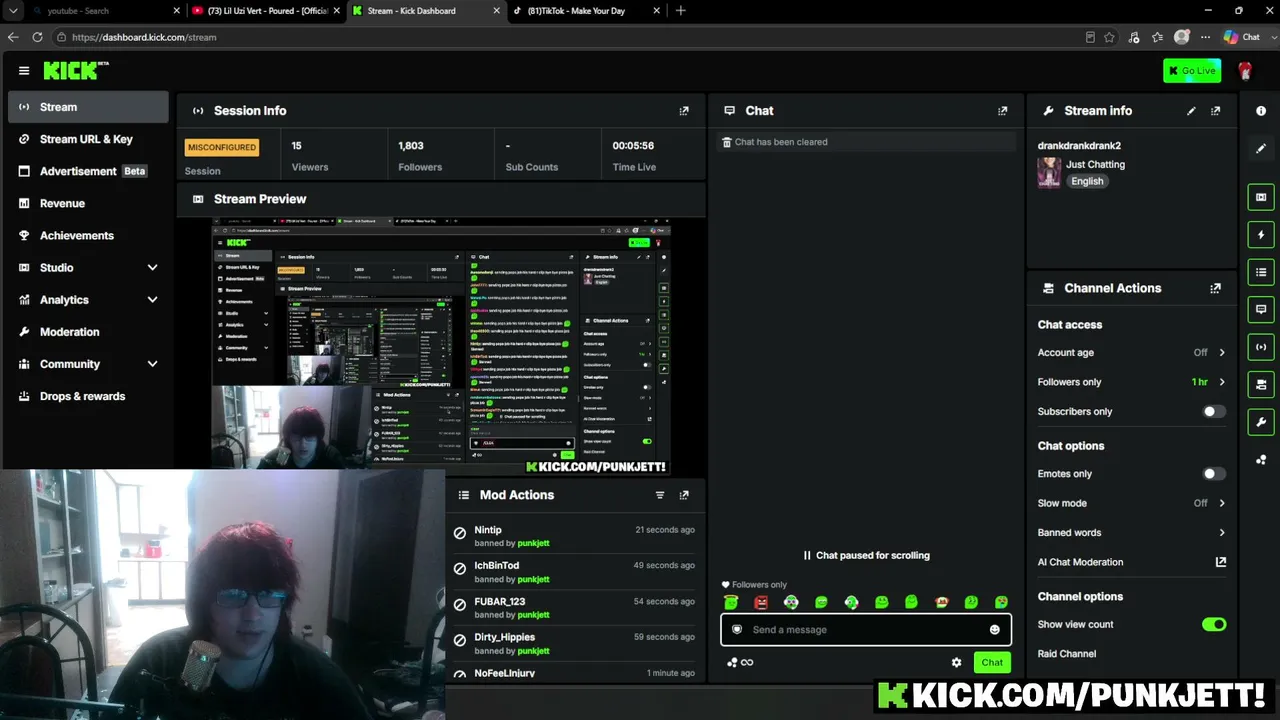Open the user avatar menu next to Go Live
The image size is (1280, 720).
1245,71
